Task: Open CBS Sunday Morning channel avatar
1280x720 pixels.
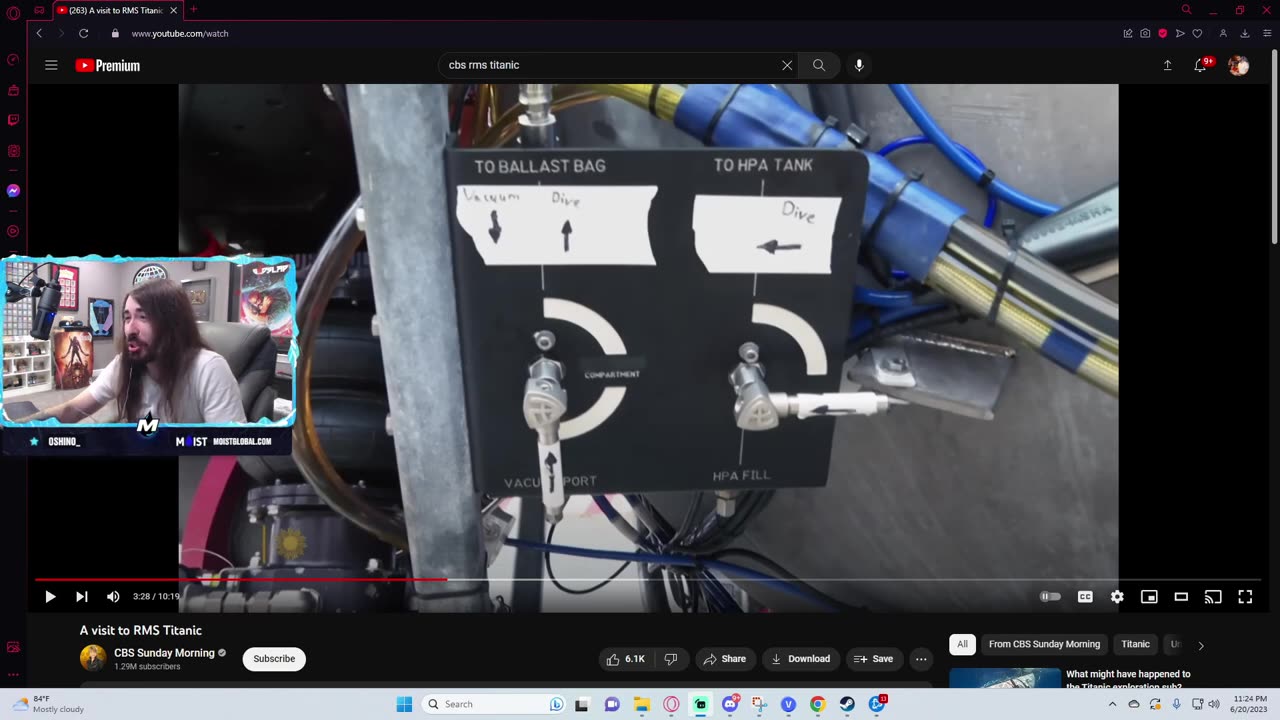Action: click(93, 658)
